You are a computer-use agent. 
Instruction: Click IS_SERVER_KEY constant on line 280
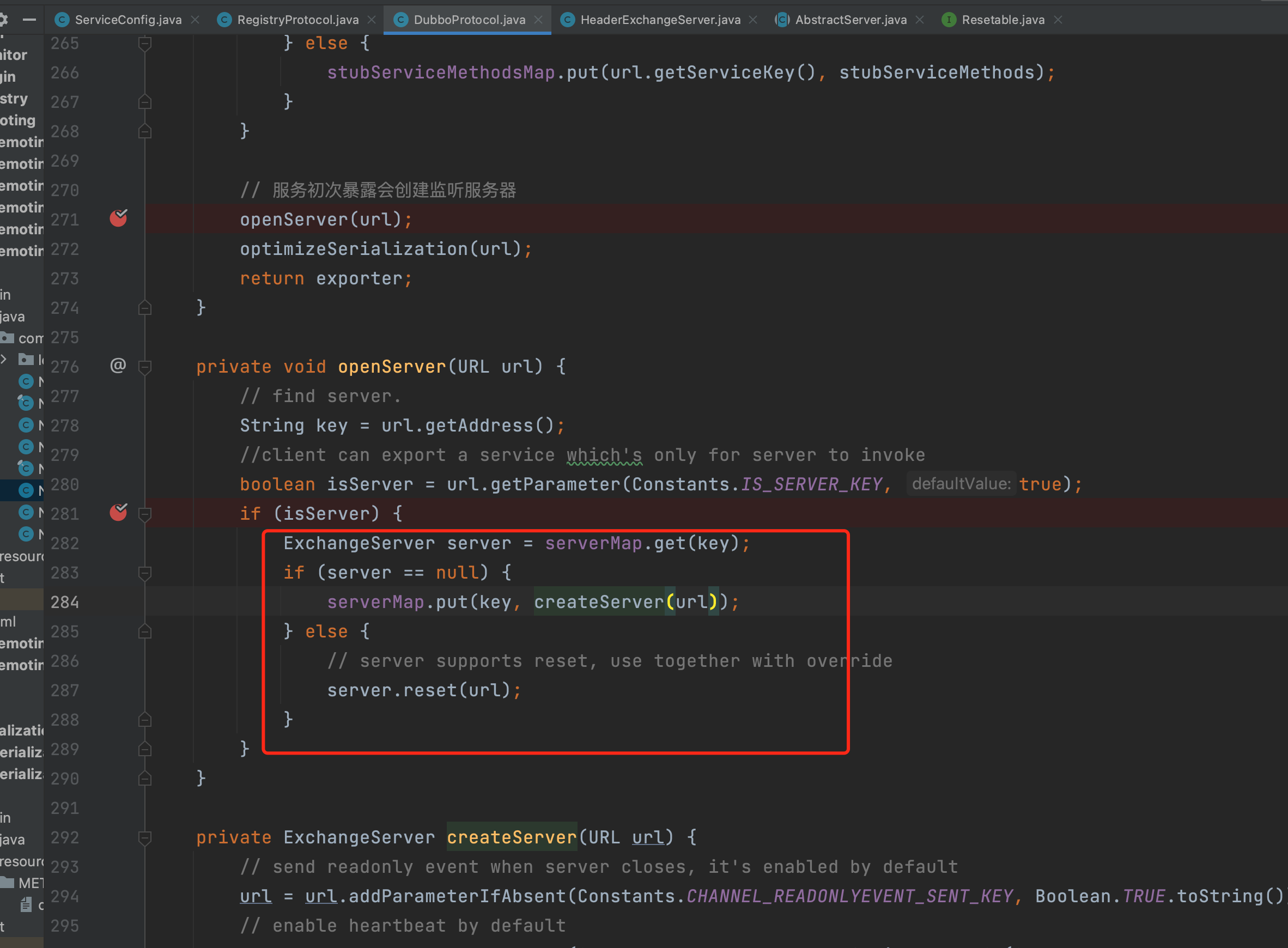tap(812, 484)
